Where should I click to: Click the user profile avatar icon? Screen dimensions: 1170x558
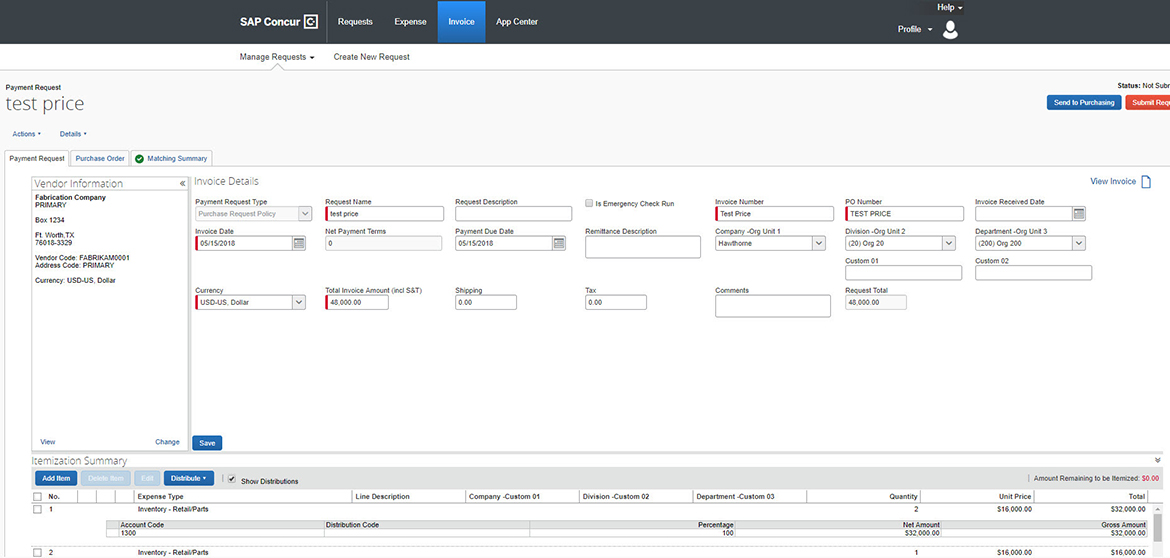950,30
